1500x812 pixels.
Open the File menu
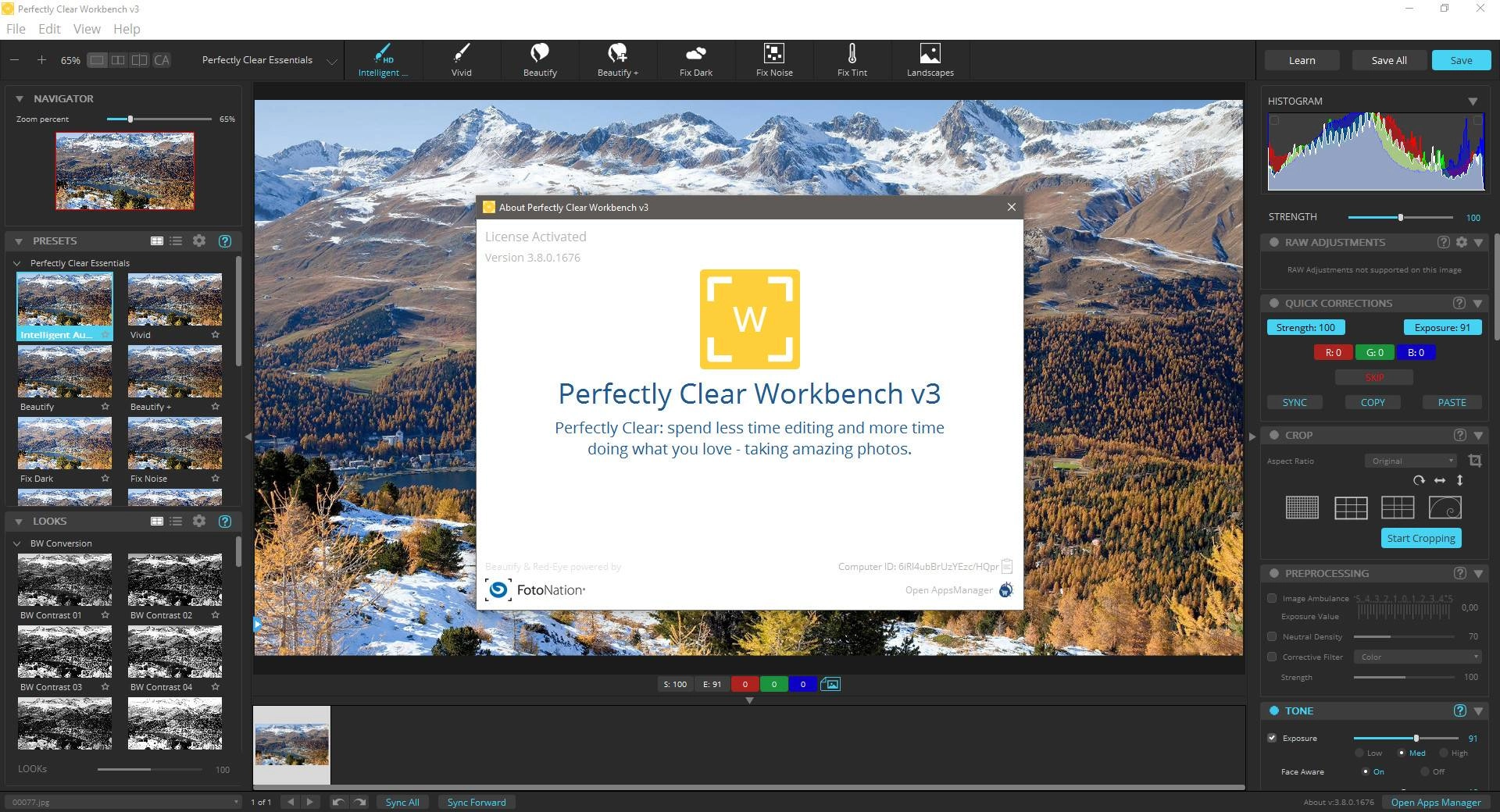[16, 29]
